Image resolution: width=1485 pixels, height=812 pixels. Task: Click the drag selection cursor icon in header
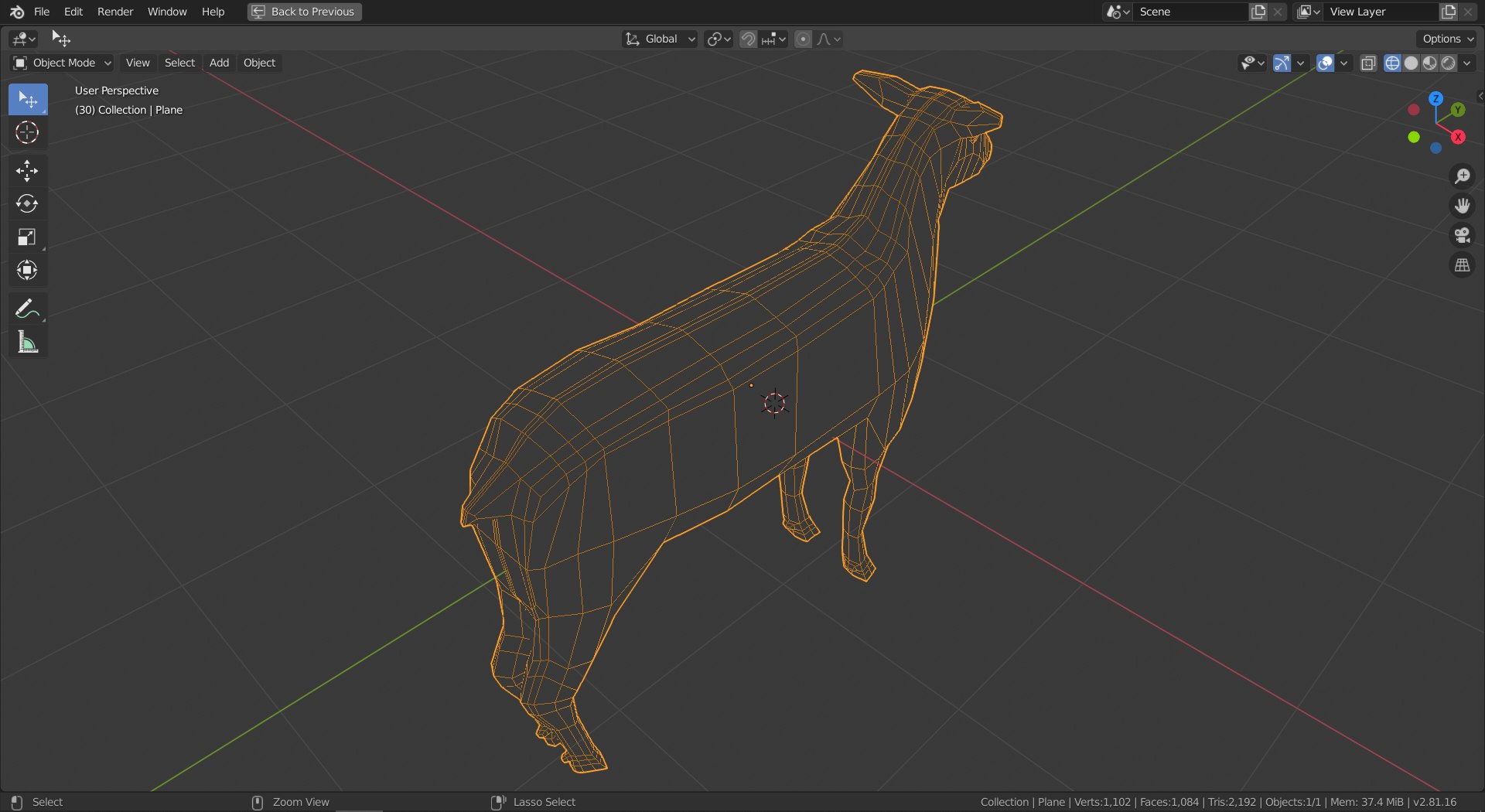click(61, 39)
